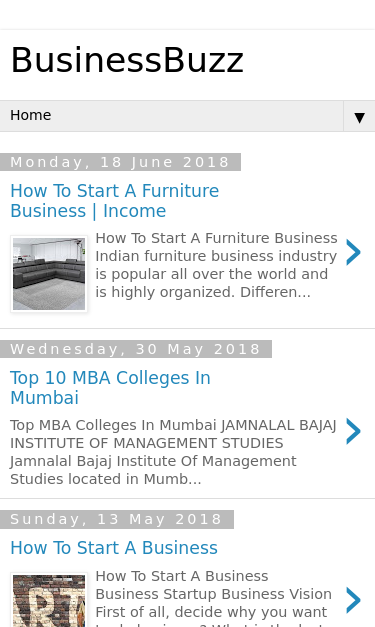Click the Sunday, 13 May 2018 date header
This screenshot has width=375, height=627.
(x=117, y=519)
